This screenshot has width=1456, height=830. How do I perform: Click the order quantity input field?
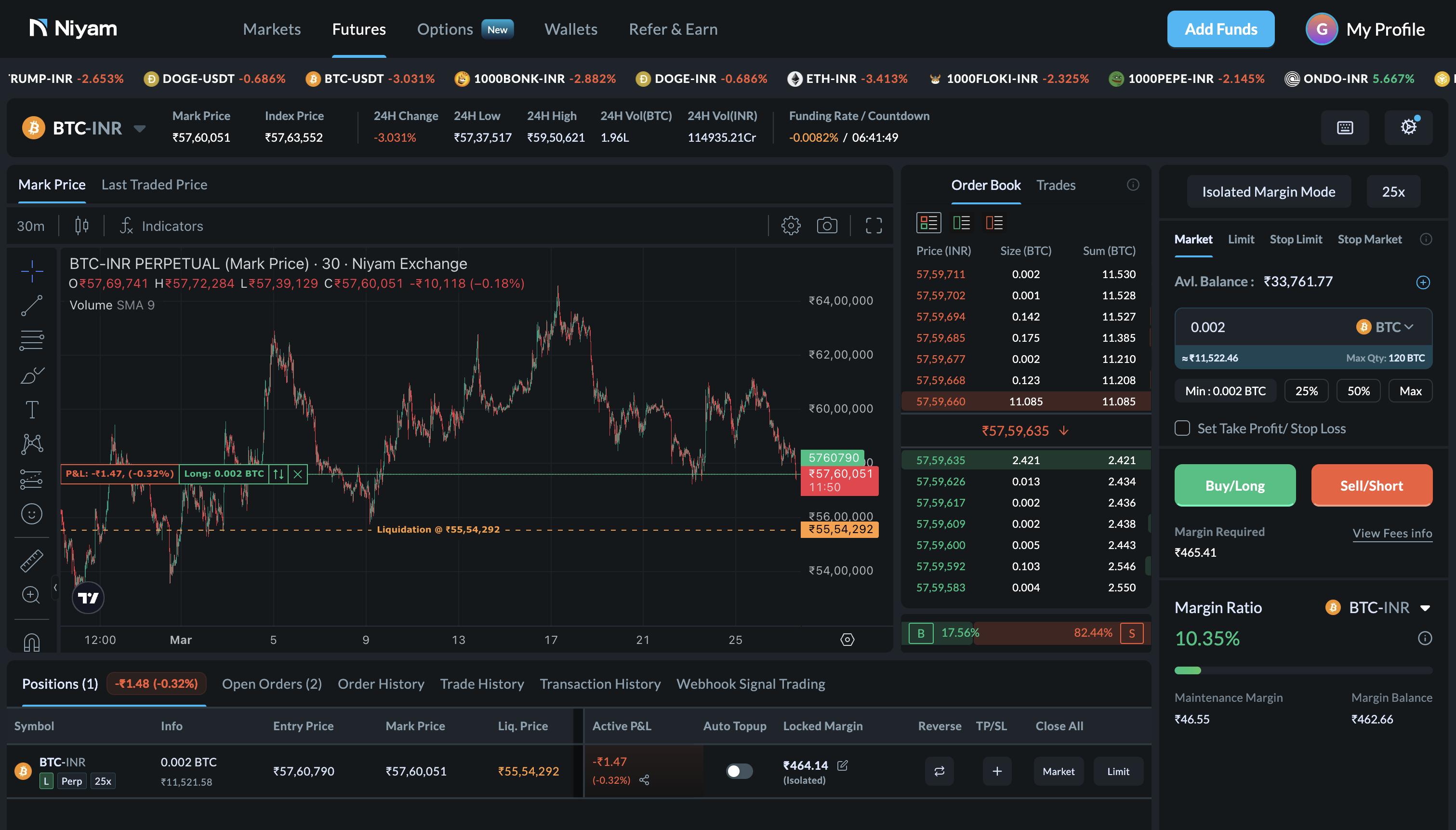tap(1265, 327)
